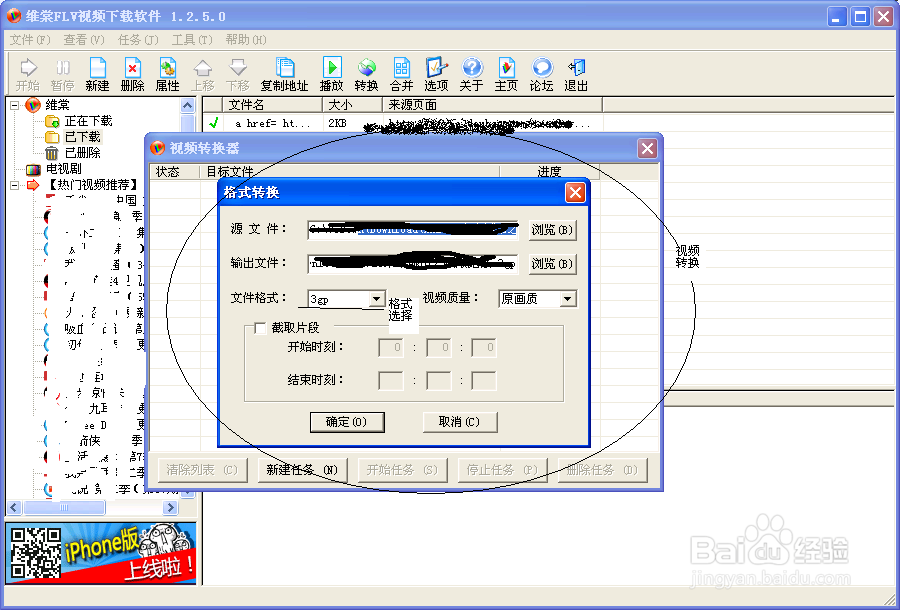
Task: Open the 工具(T) menu
Action: [192, 40]
